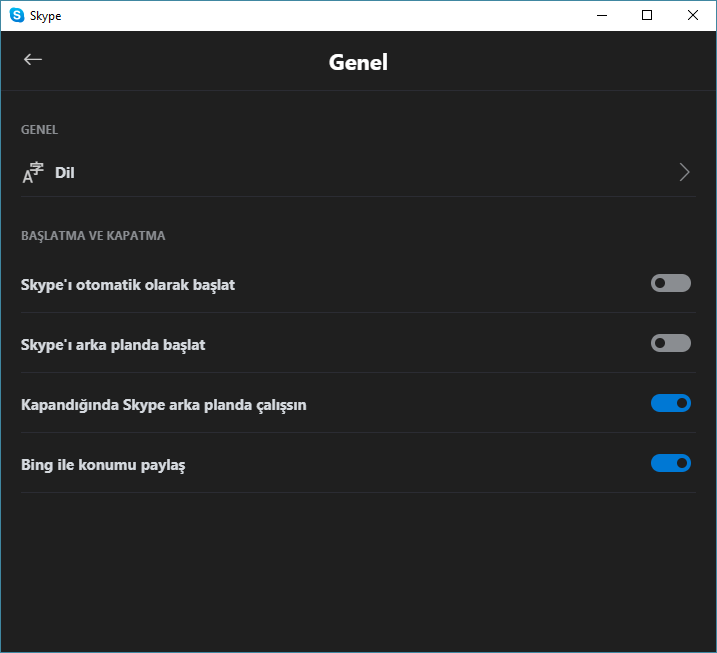Image resolution: width=717 pixels, height=653 pixels.
Task: Click the language icon beside Dil
Action: click(x=33, y=172)
